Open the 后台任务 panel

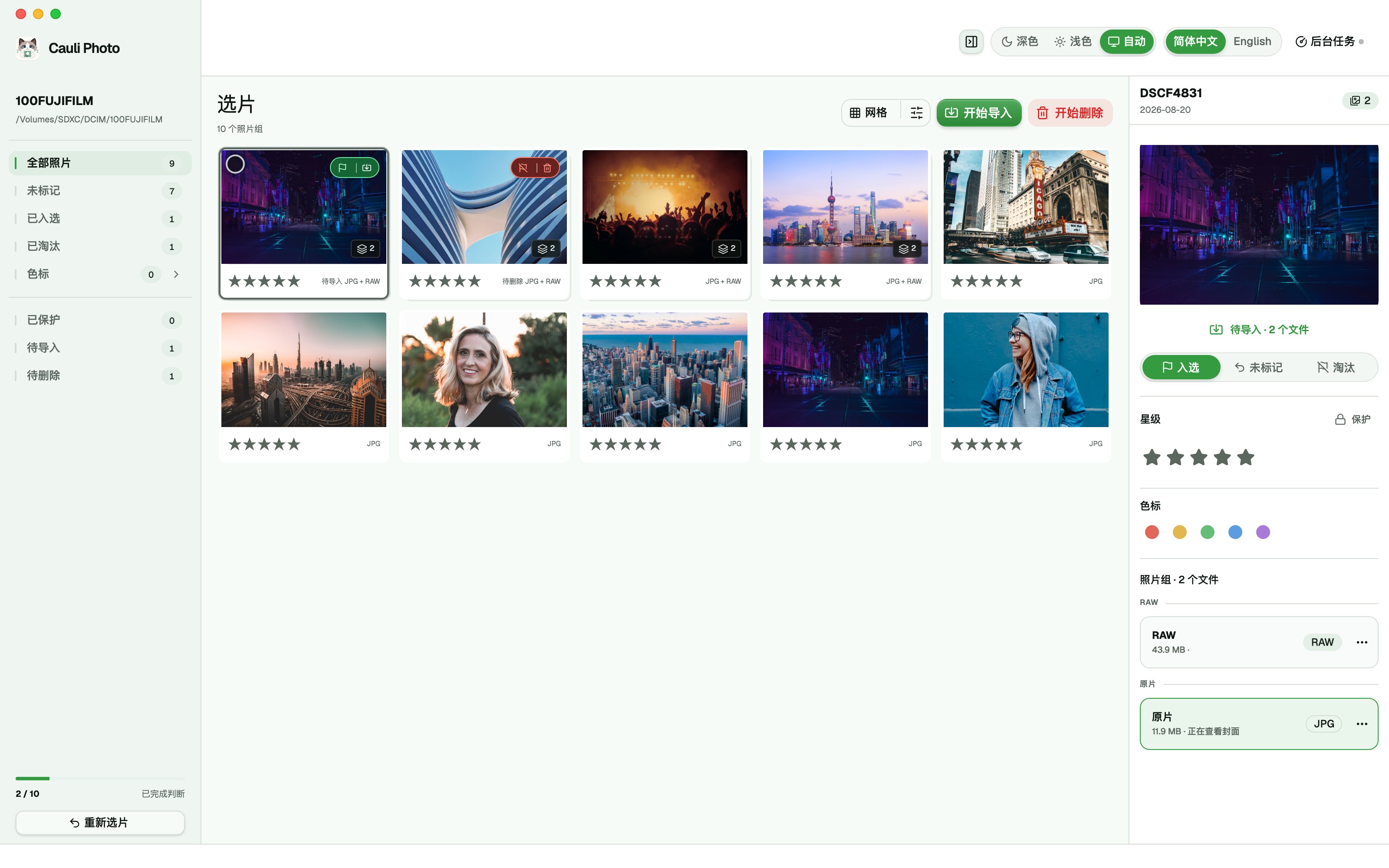click(x=1329, y=42)
